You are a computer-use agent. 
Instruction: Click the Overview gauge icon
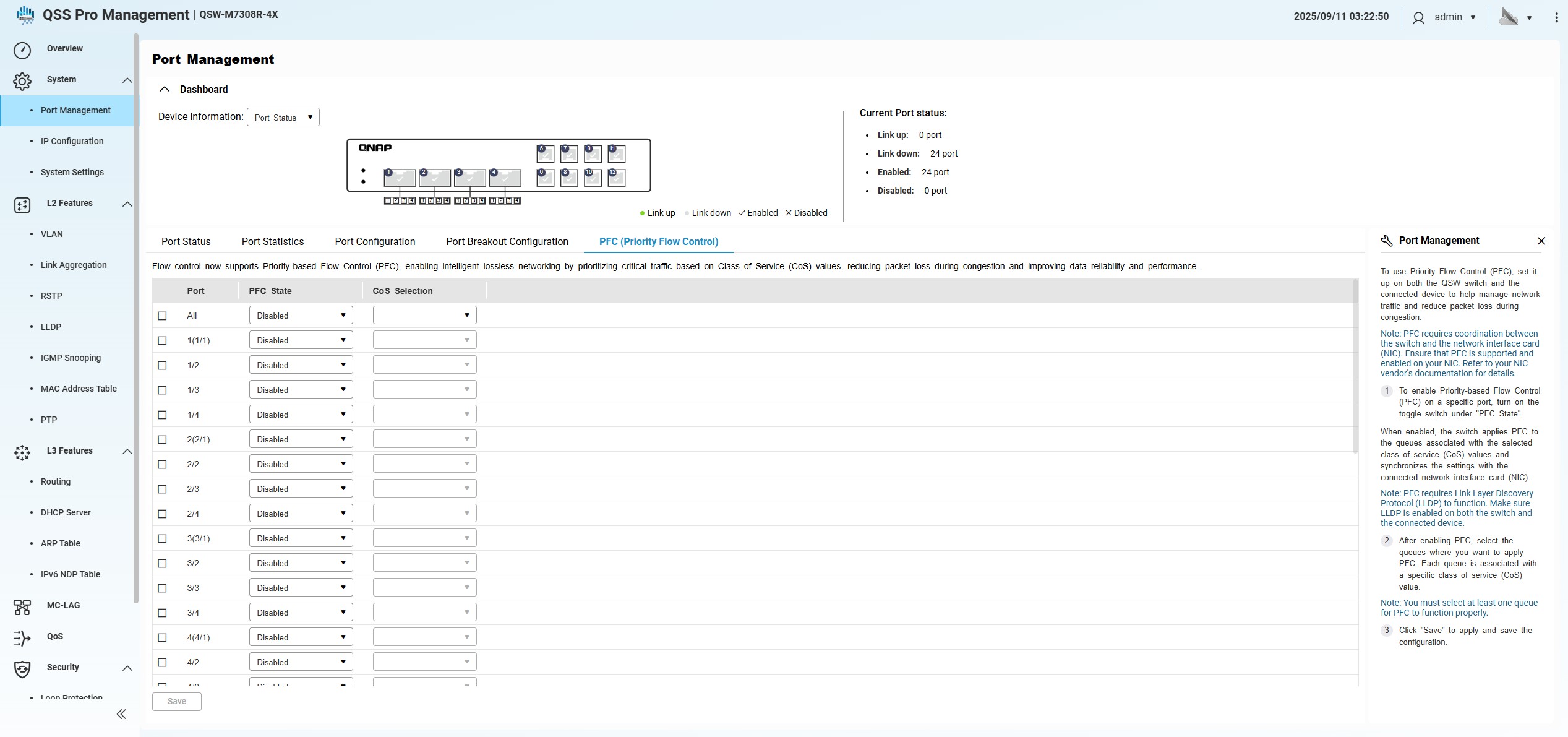tap(22, 50)
